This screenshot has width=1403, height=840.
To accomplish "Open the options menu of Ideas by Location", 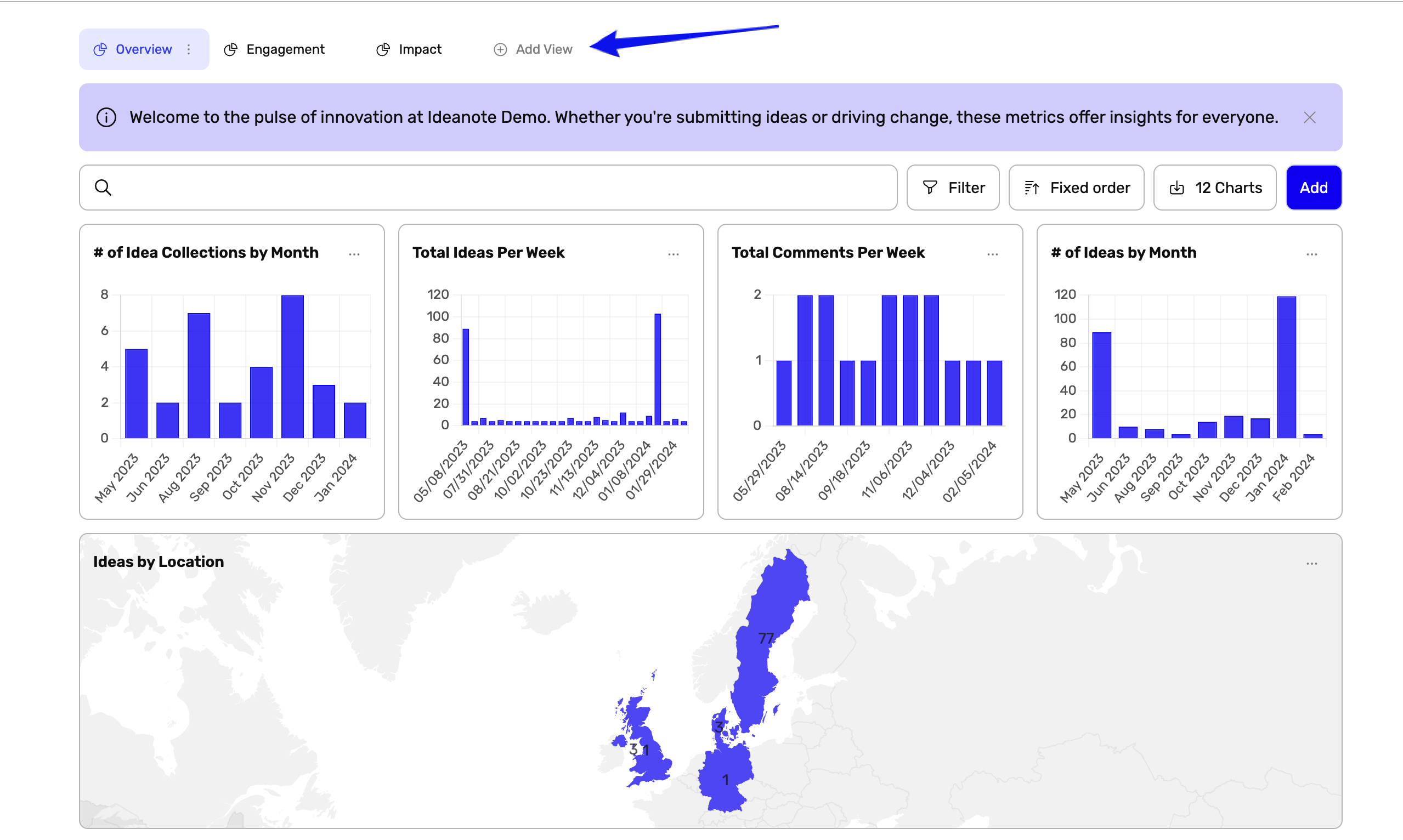I will [1313, 563].
